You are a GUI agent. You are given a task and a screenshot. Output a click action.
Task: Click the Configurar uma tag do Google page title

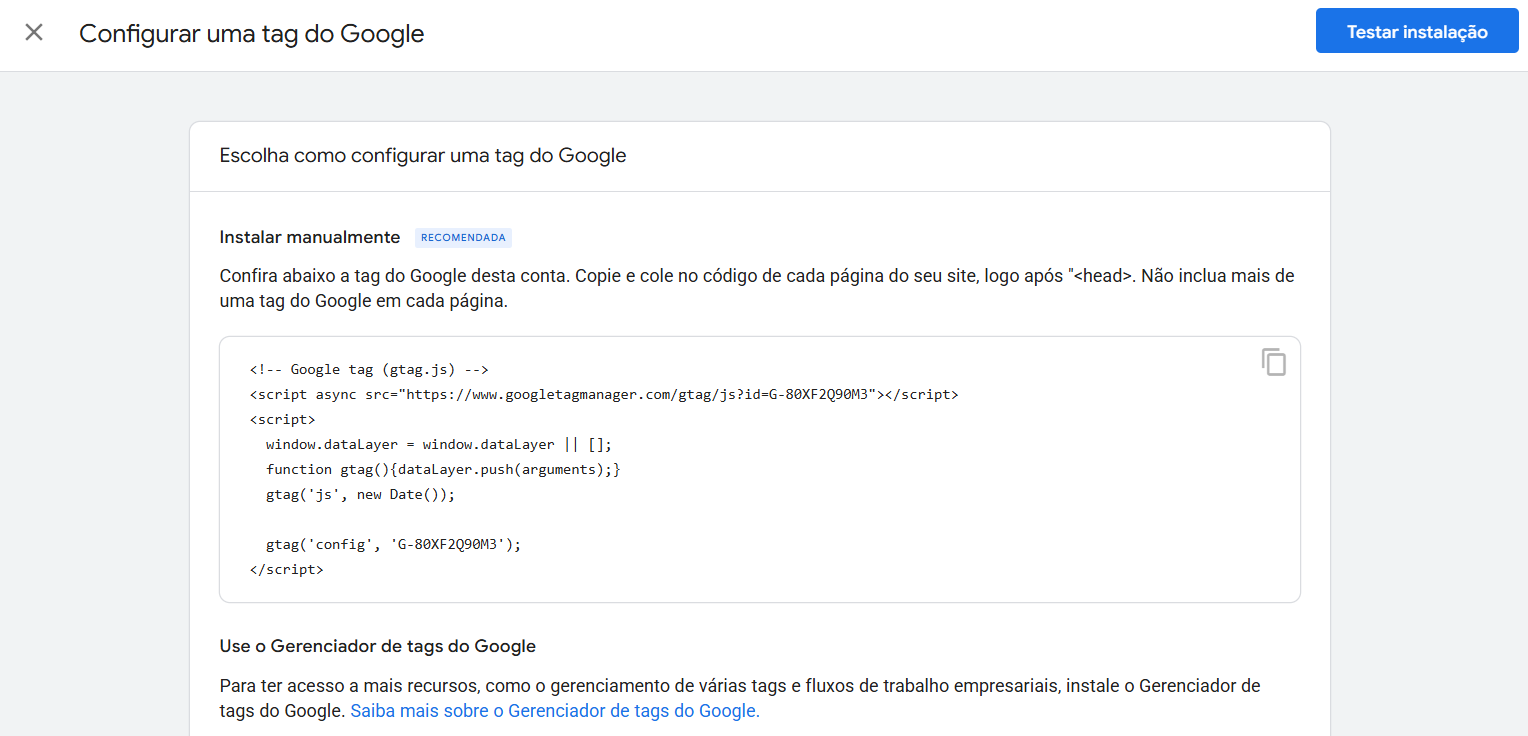click(252, 33)
